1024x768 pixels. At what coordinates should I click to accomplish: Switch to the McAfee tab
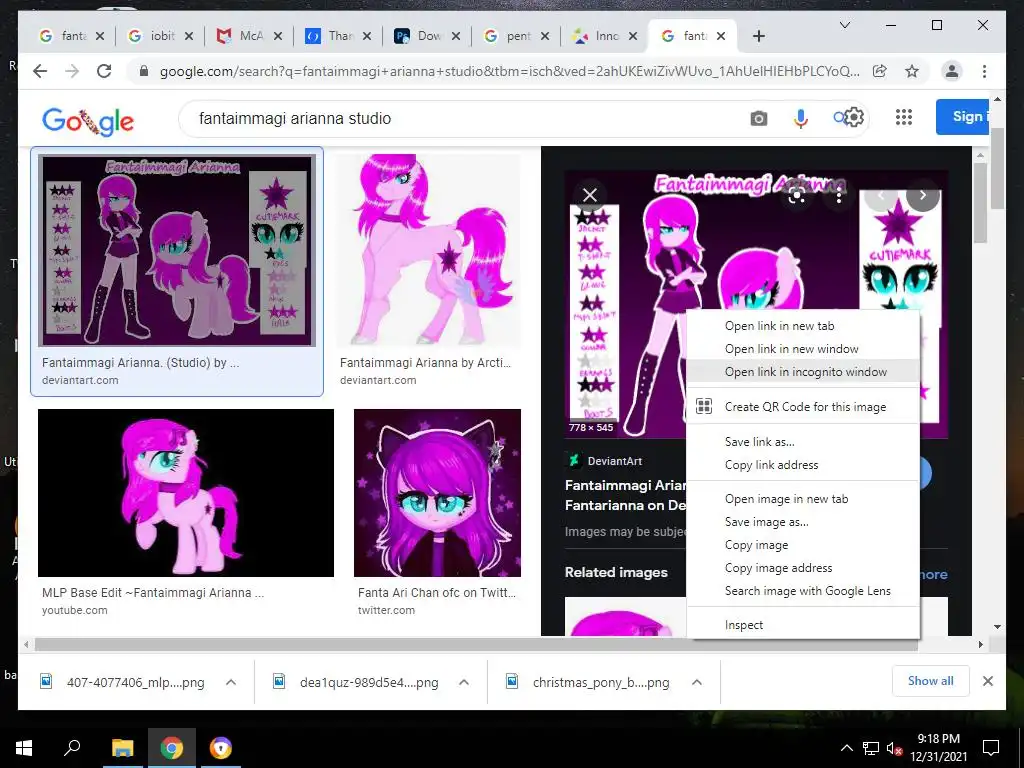pos(249,36)
